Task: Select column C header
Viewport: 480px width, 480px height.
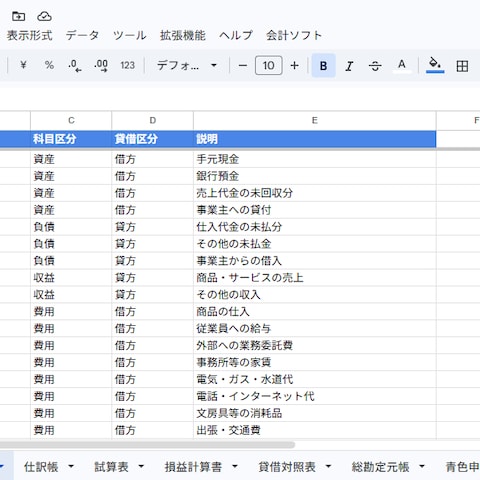Action: 71,120
